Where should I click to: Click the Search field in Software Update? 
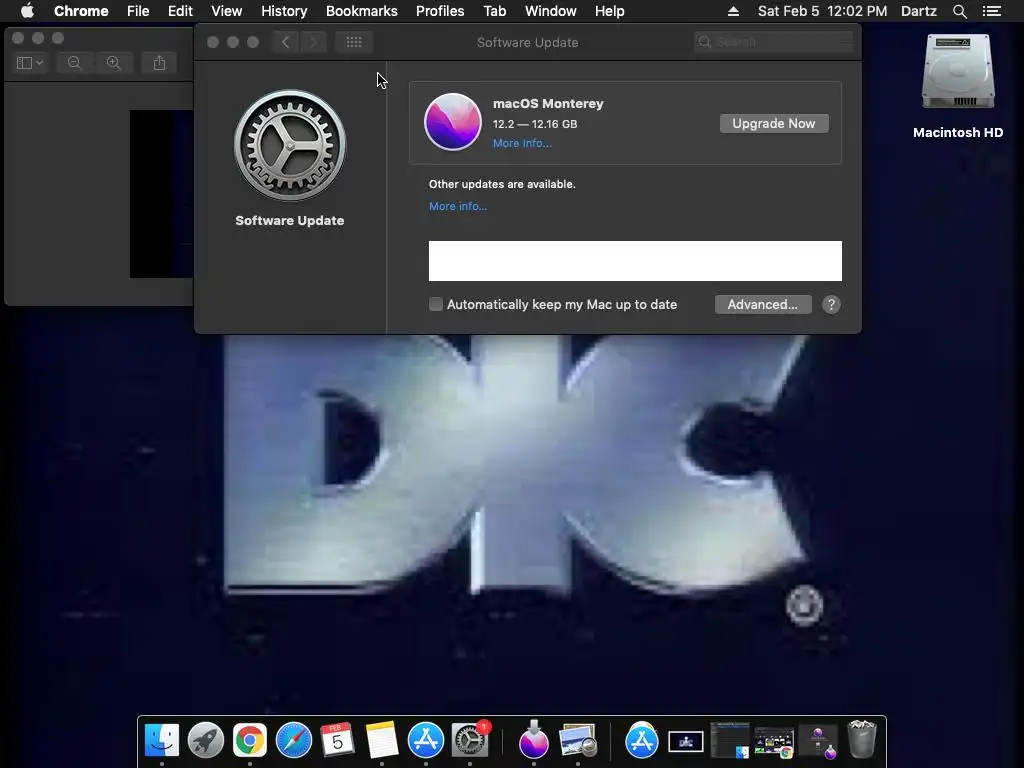(774, 42)
